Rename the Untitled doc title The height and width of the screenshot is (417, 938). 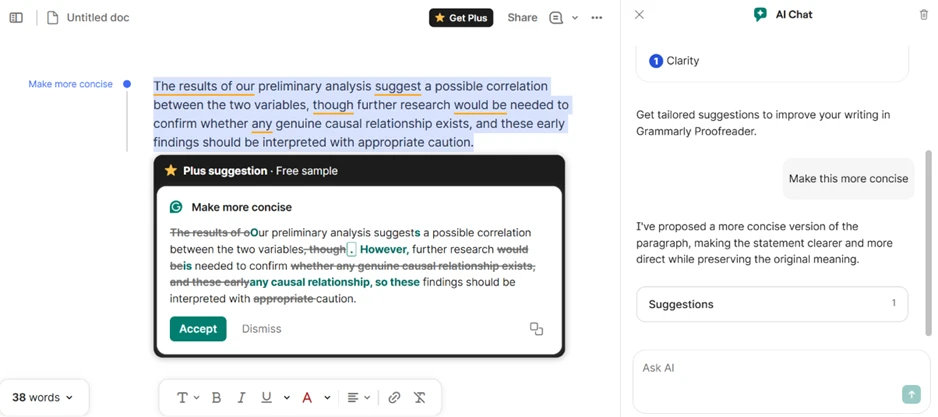98,18
